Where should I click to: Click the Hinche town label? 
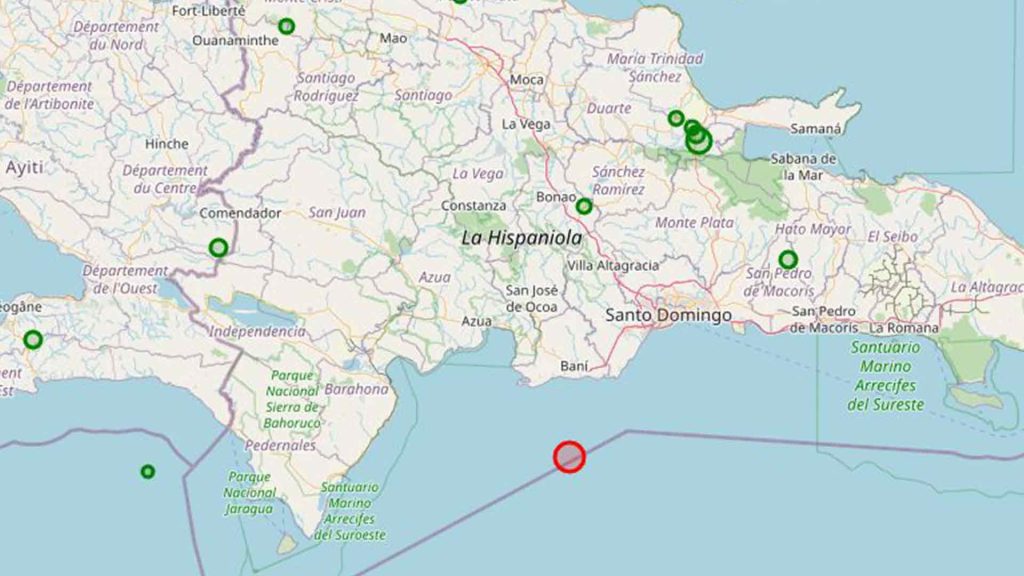coord(167,144)
